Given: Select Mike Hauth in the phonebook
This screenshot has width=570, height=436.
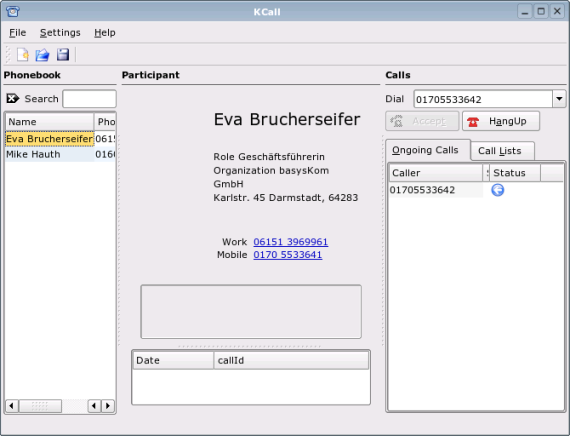Looking at the screenshot, I should pyautogui.click(x=49, y=154).
